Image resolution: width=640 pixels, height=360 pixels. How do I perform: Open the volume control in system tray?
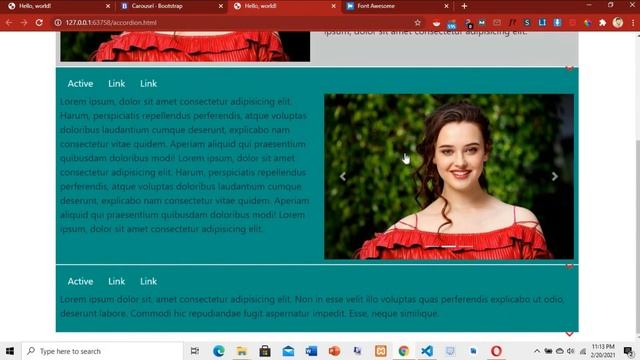(571, 351)
